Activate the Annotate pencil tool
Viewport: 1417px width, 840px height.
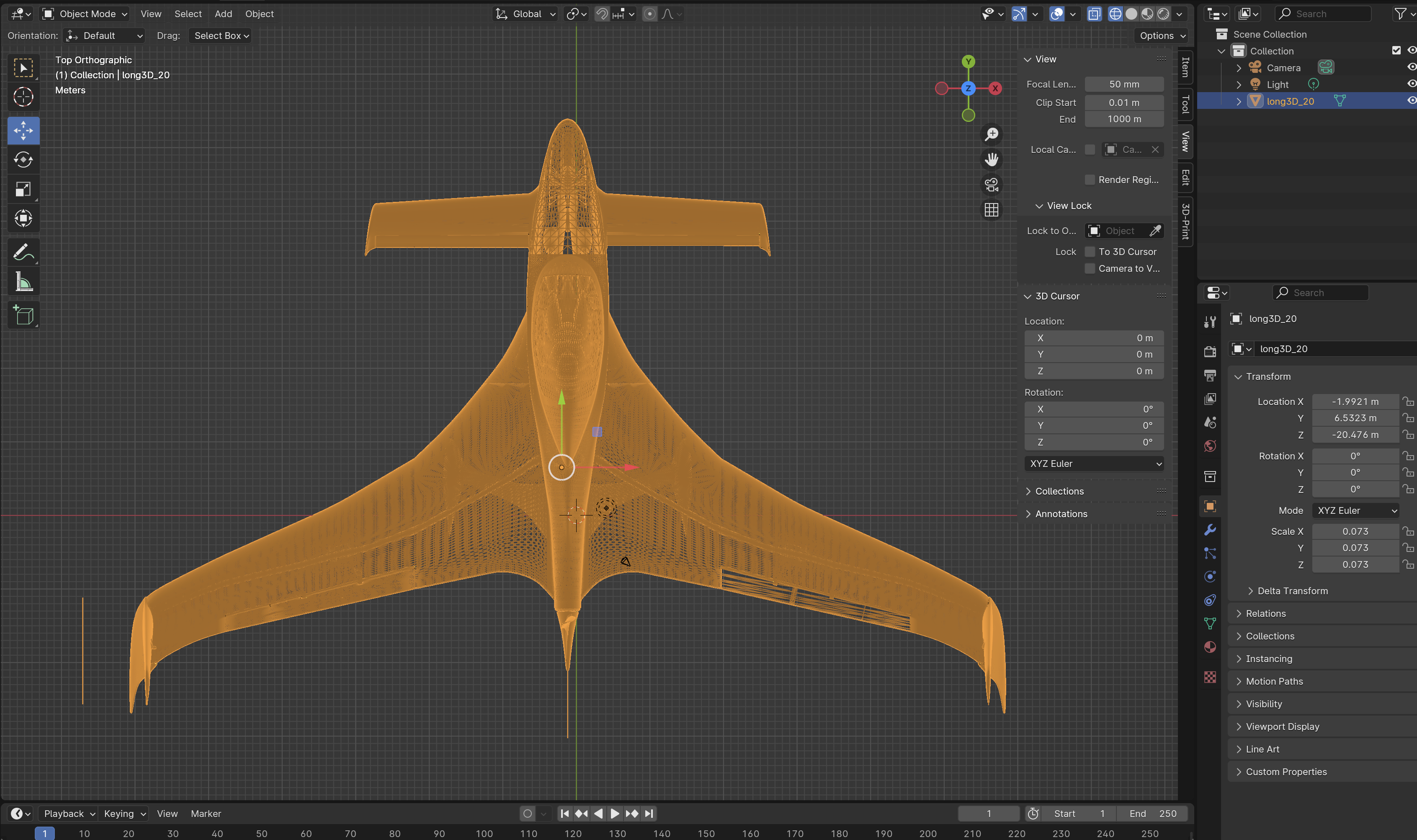23,252
